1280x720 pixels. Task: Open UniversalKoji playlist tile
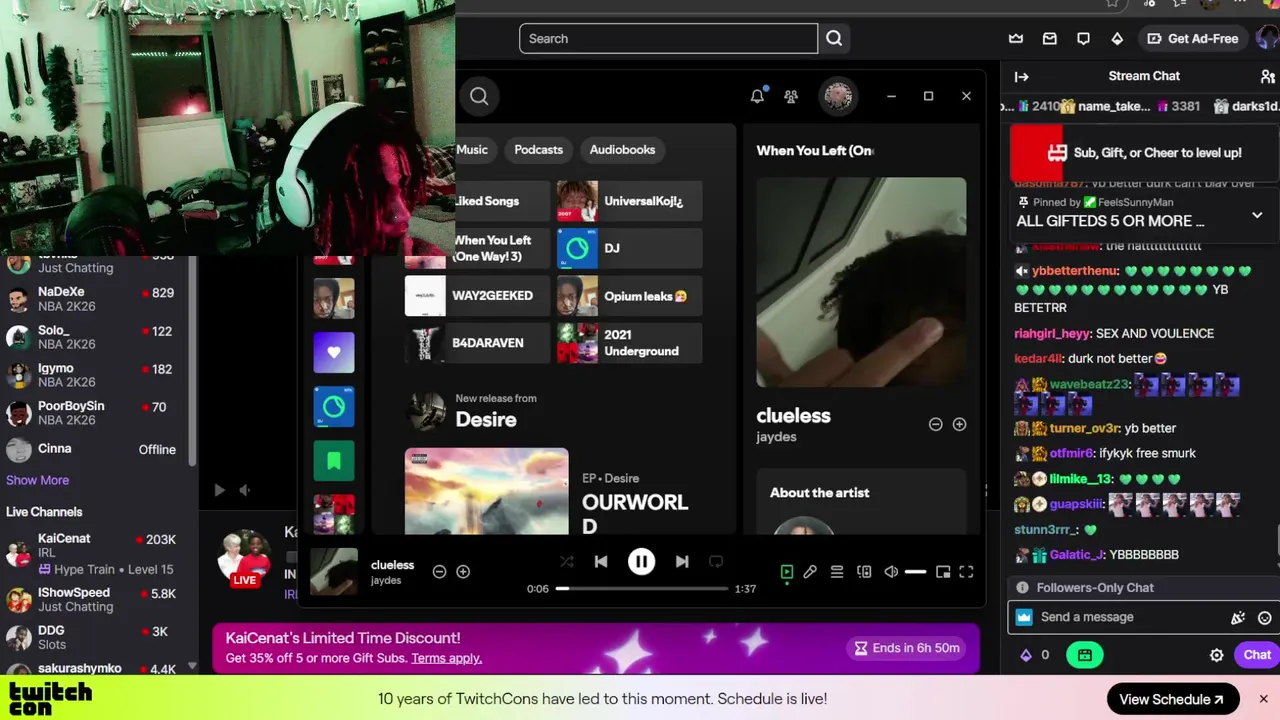[x=629, y=201]
